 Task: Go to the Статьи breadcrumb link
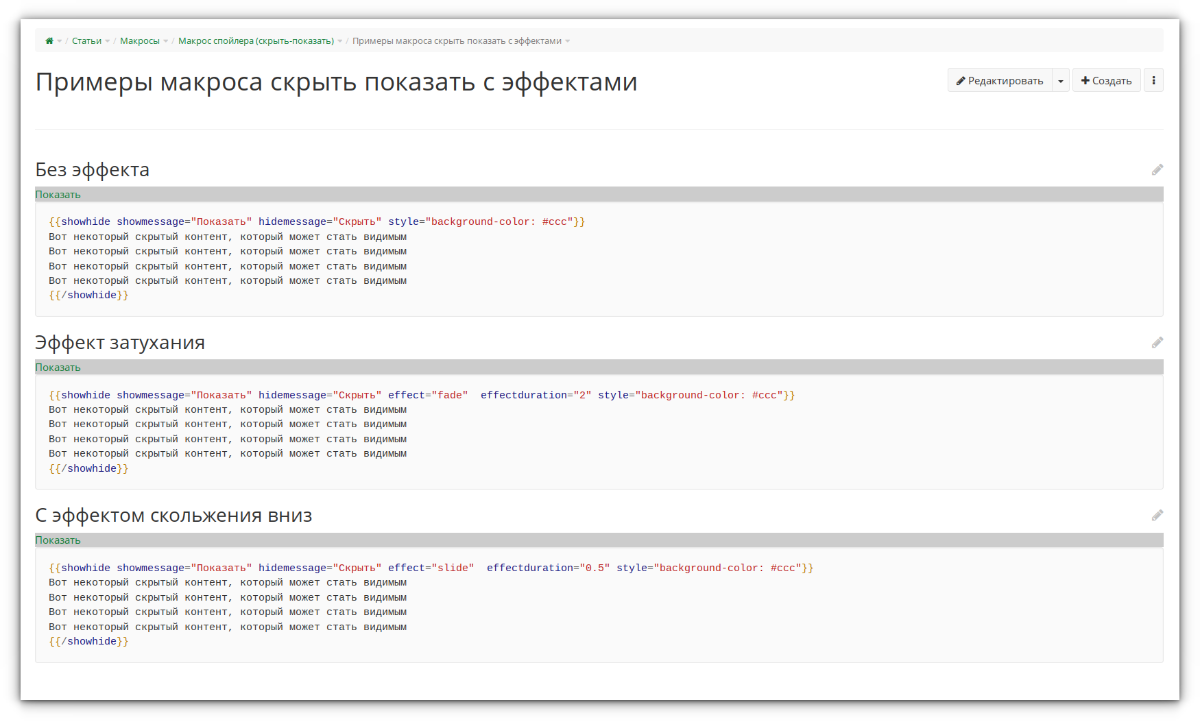tap(87, 41)
